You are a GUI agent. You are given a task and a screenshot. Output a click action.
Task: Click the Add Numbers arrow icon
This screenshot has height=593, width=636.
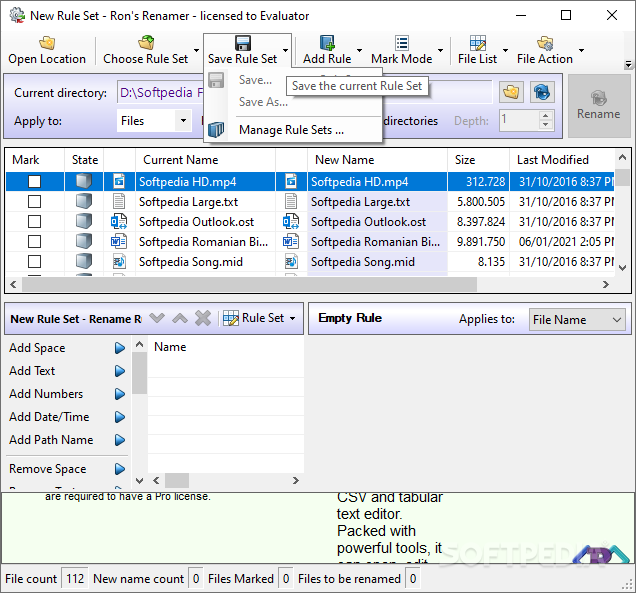pyautogui.click(x=120, y=394)
